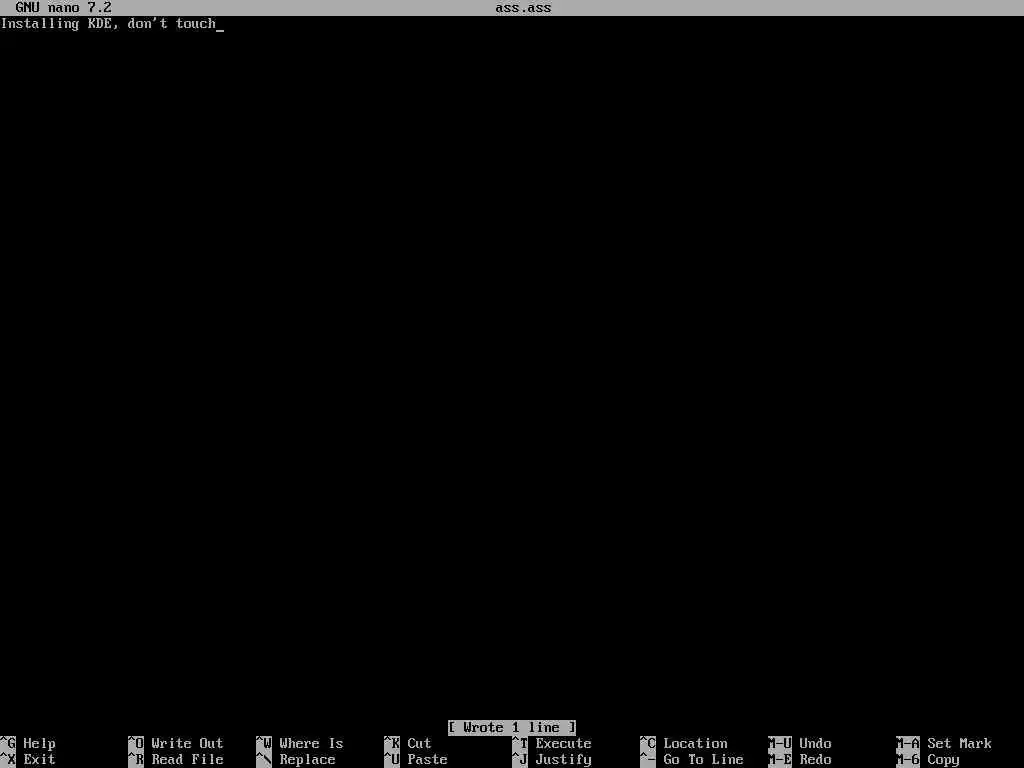The height and width of the screenshot is (768, 1024).
Task: Click the Replace shortcut label
Action: 307,760
